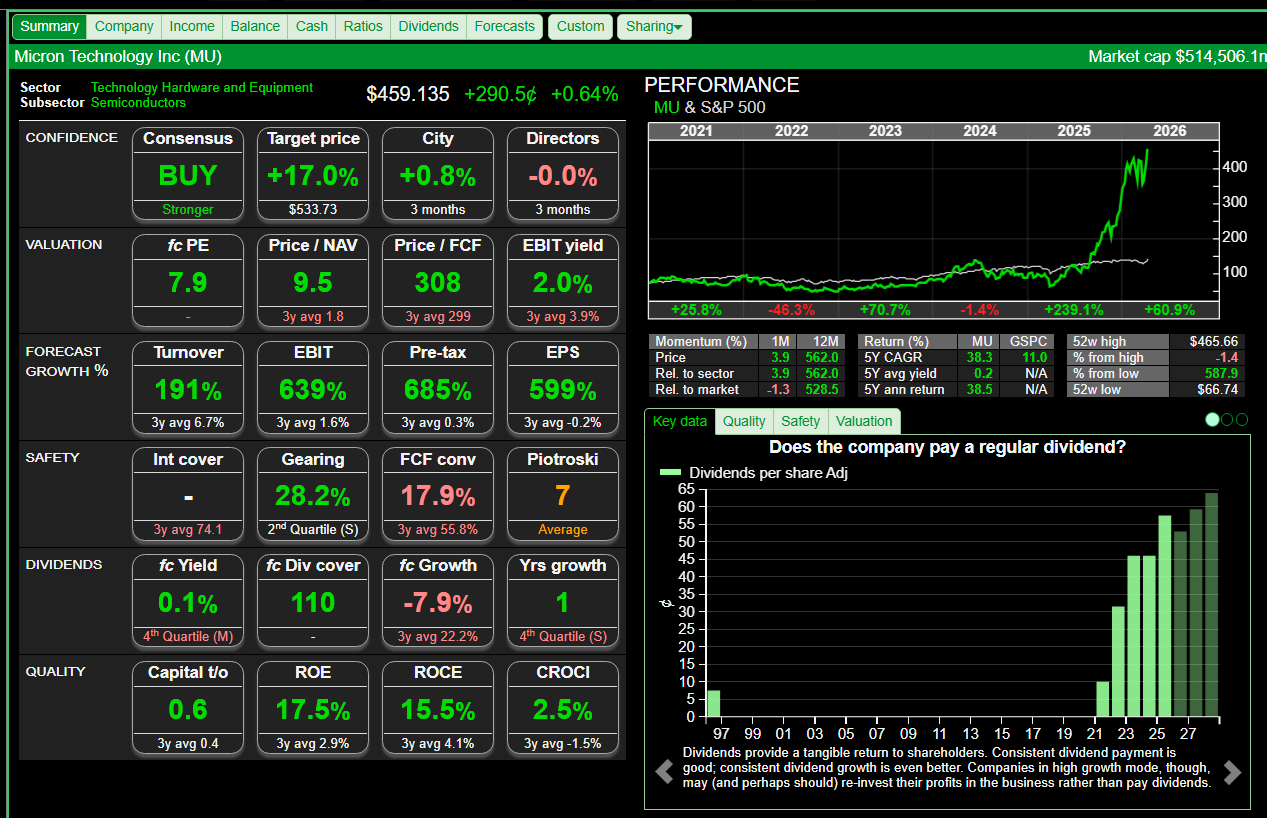Click the Target price tile
This screenshot has width=1267, height=818.
pos(313,175)
